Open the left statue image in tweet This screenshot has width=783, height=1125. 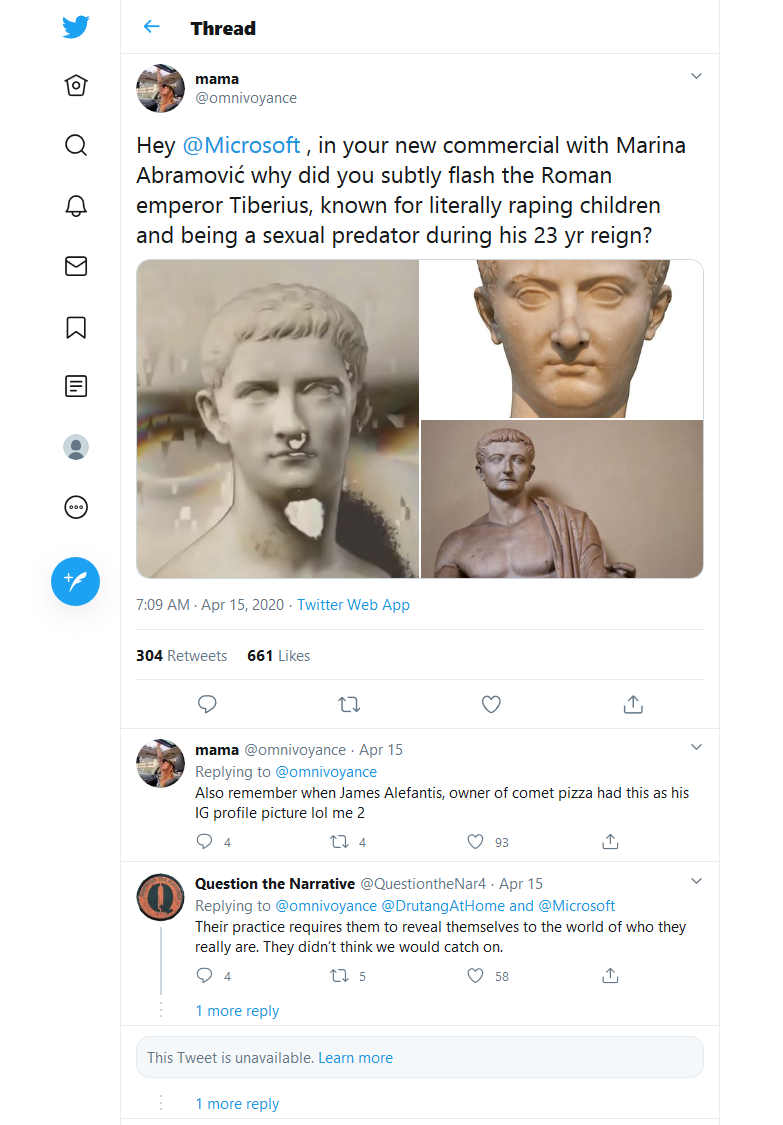point(278,419)
